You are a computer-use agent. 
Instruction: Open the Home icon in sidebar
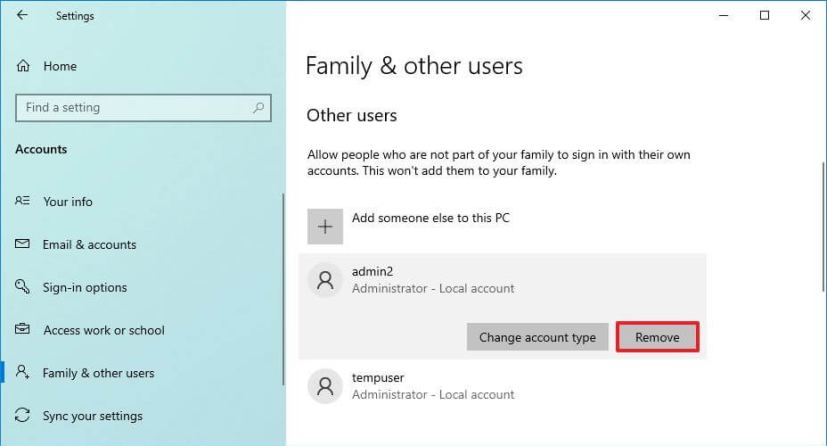pyautogui.click(x=23, y=66)
